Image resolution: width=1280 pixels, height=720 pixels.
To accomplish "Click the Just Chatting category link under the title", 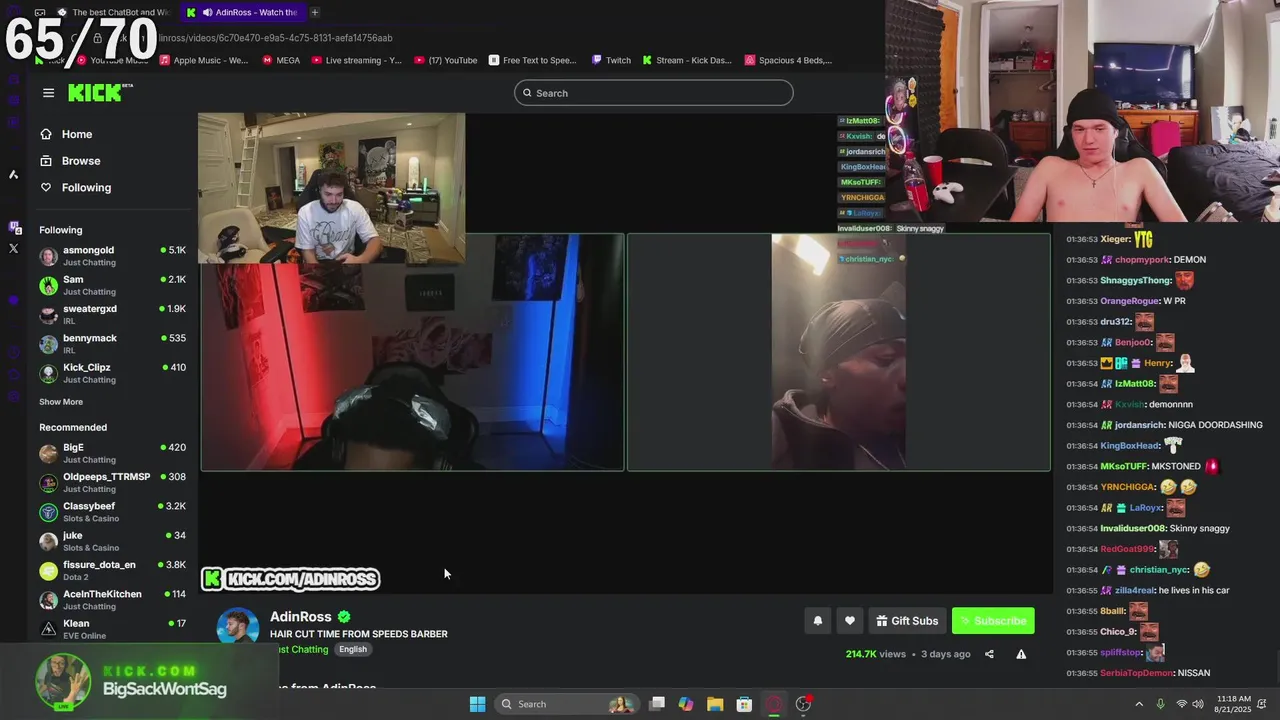I will 299,649.
